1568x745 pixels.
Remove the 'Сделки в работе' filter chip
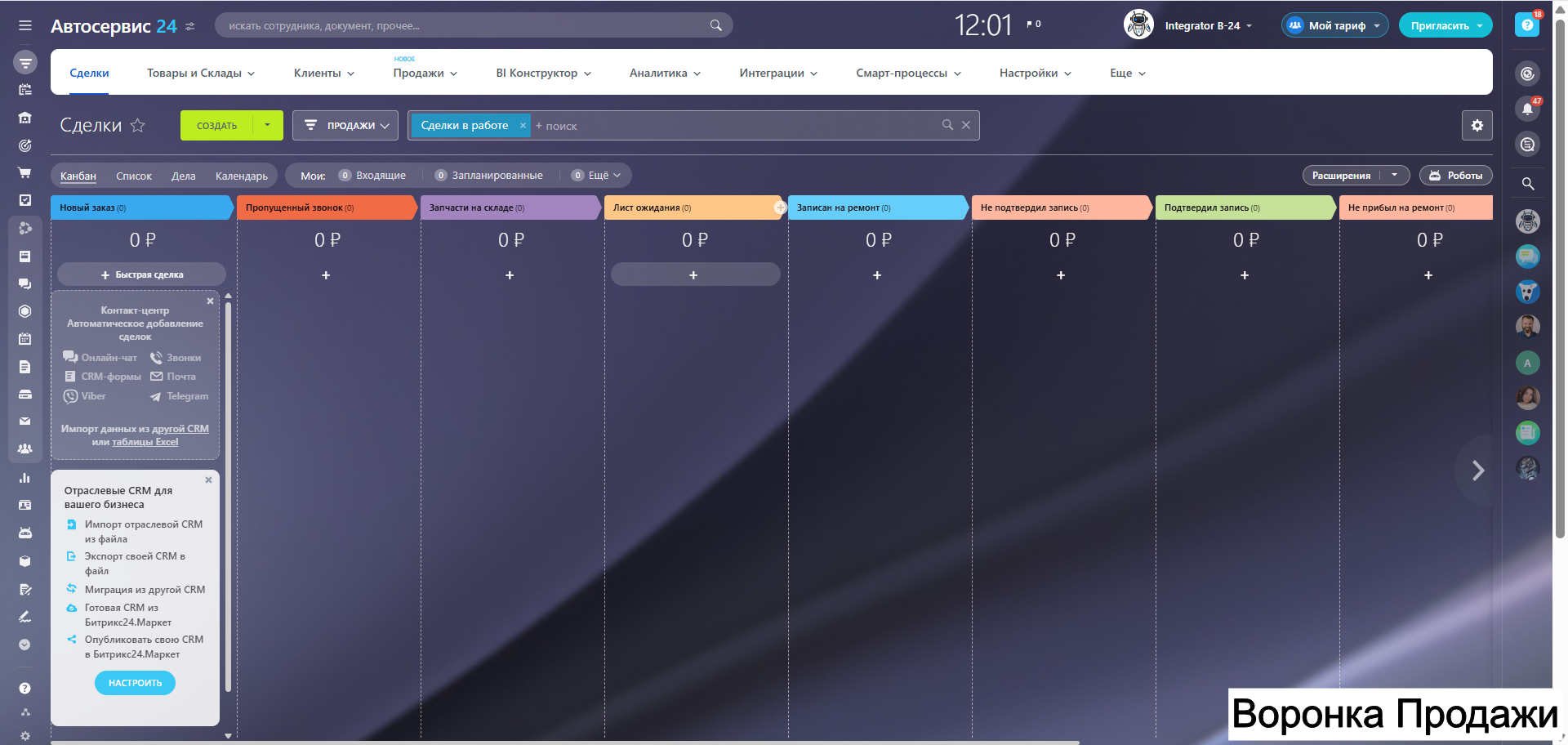[x=523, y=125]
